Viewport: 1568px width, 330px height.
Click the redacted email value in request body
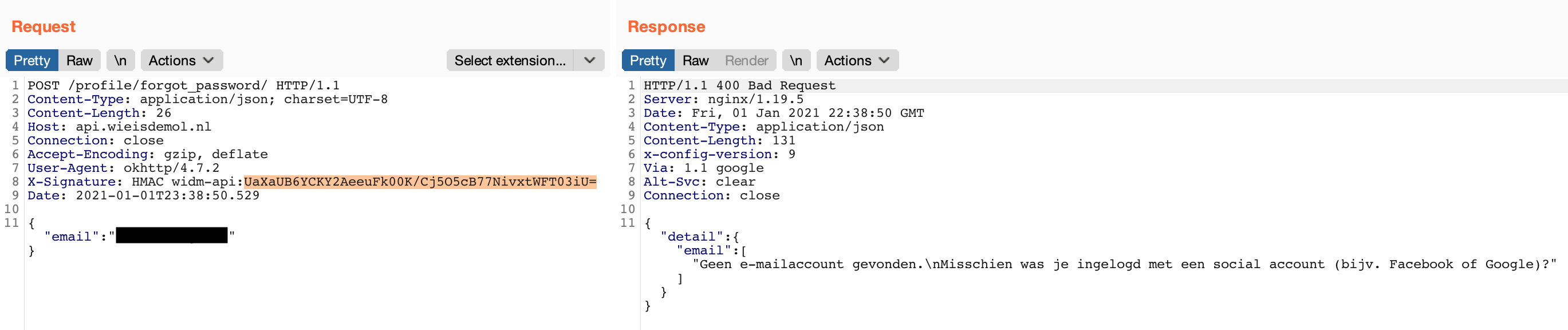[172, 235]
